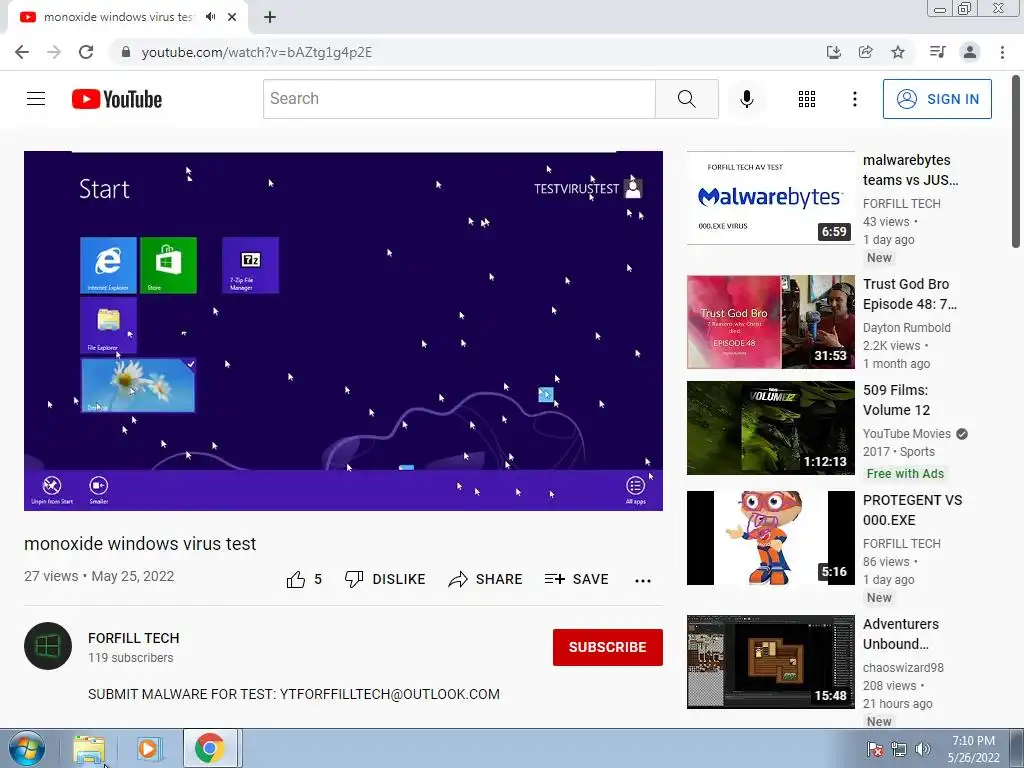Click the address bar URL
The image size is (1024, 768).
click(257, 52)
